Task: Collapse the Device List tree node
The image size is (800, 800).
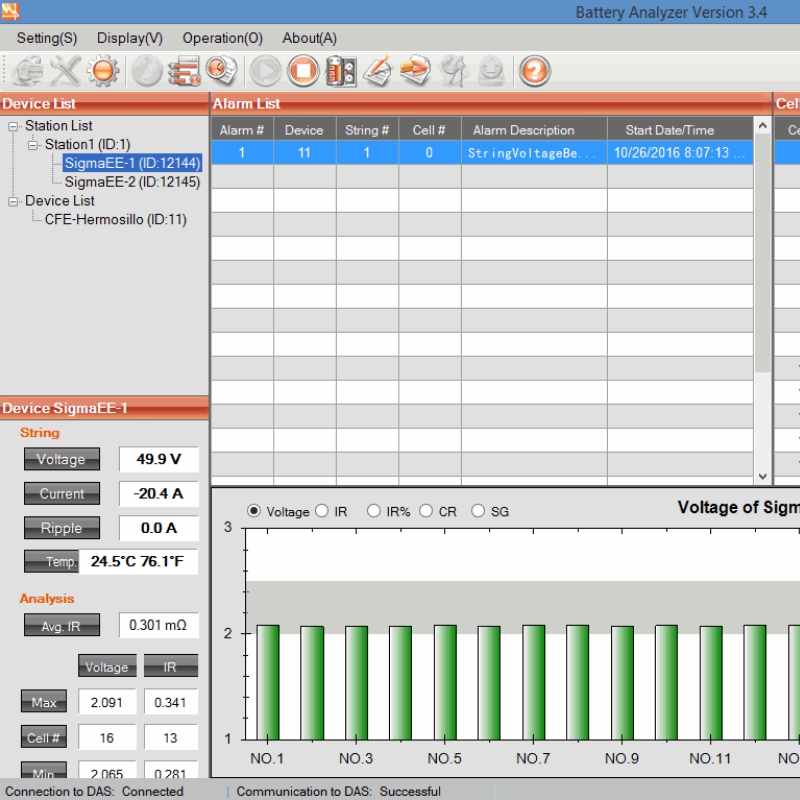Action: pyautogui.click(x=13, y=201)
